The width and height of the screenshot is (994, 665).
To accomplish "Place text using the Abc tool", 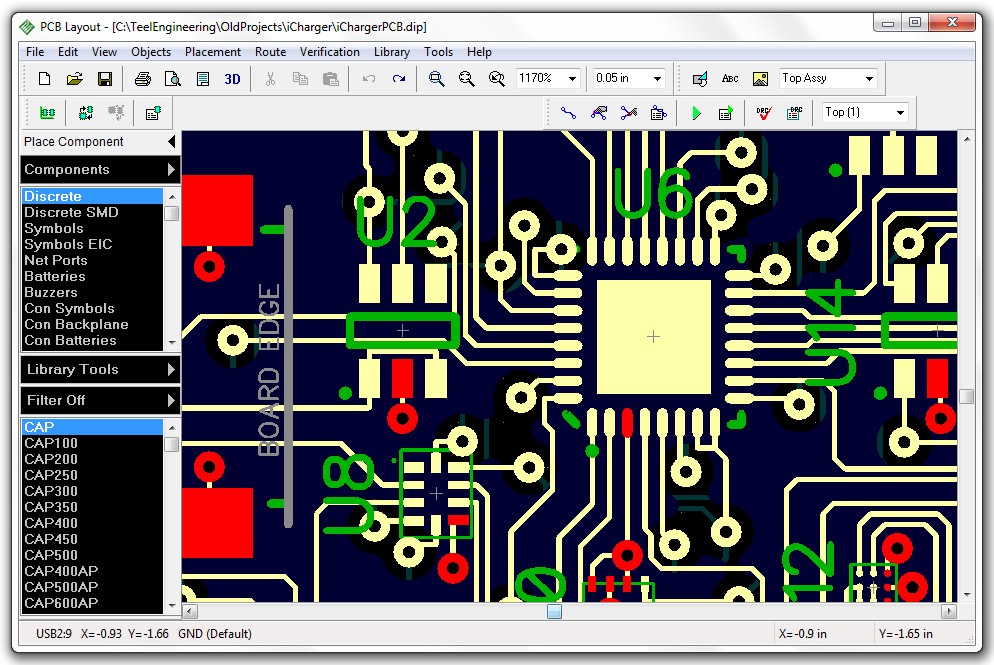I will tap(729, 78).
